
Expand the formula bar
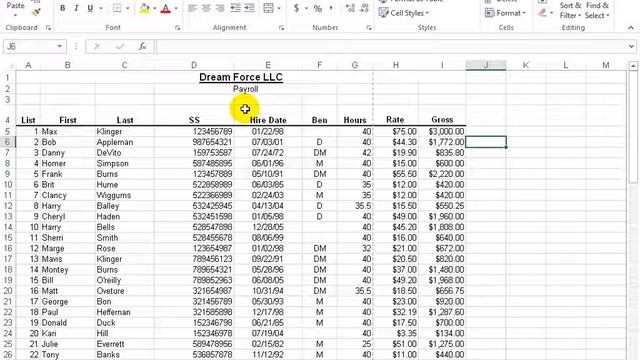[631, 47]
